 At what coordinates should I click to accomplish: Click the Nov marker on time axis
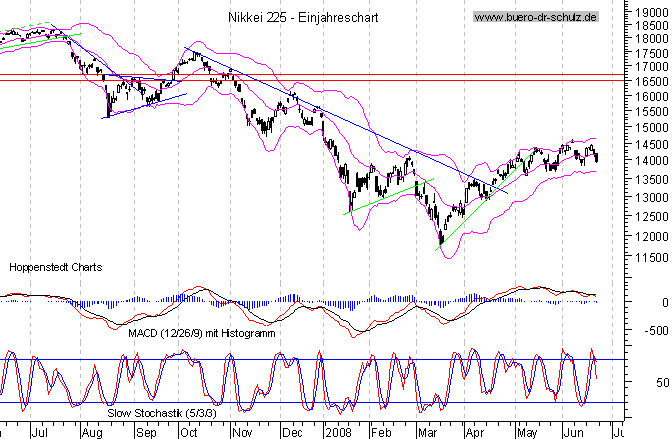coord(243,431)
